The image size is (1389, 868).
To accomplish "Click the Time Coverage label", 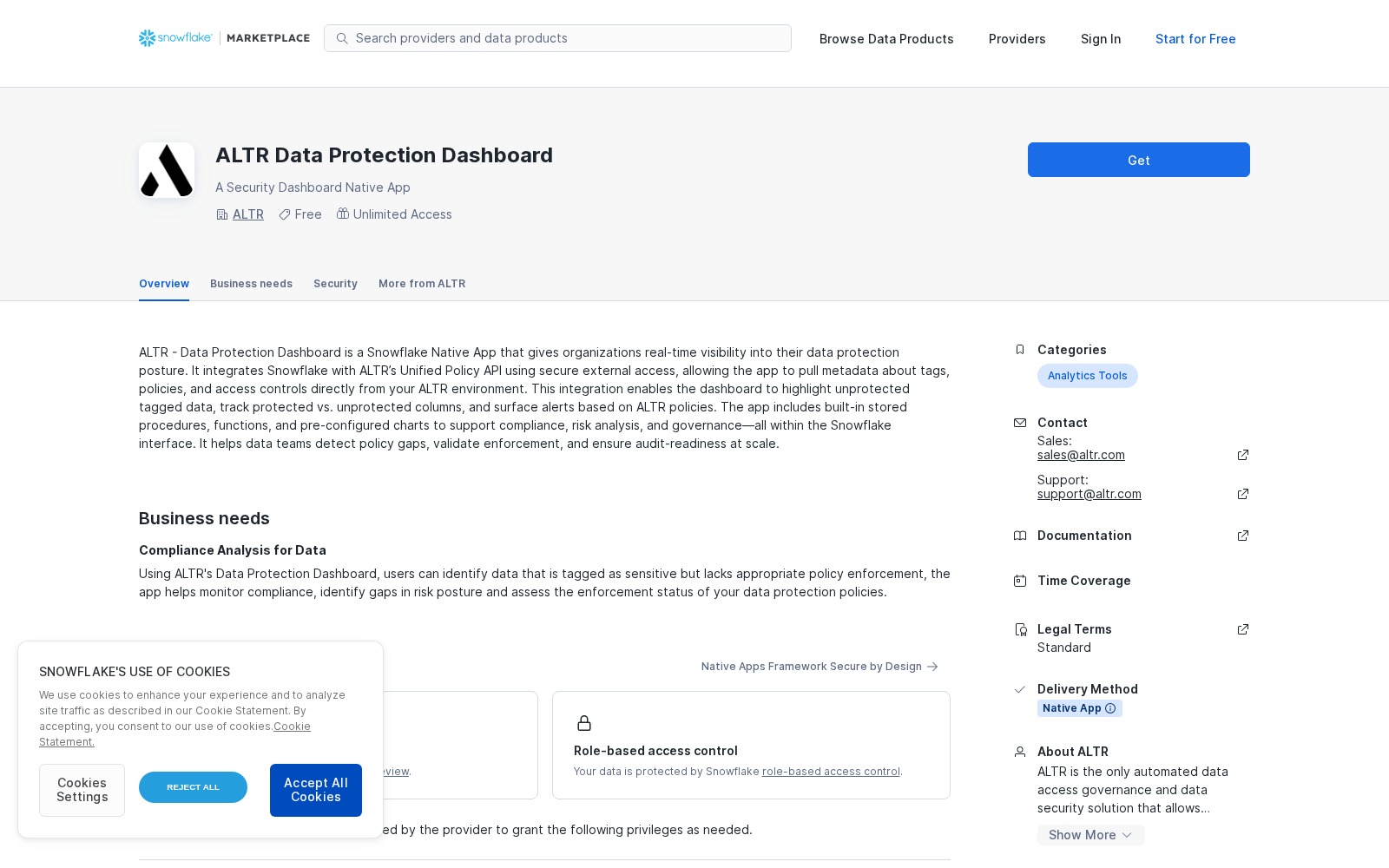I will point(1084,581).
